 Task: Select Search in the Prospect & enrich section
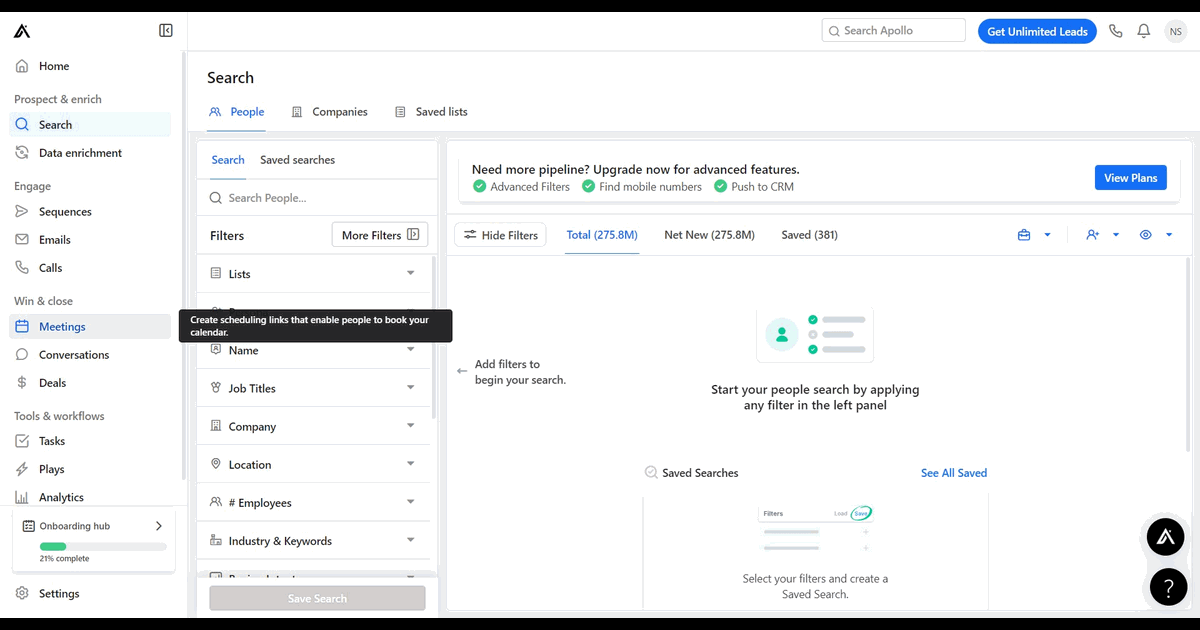[x=90, y=125]
